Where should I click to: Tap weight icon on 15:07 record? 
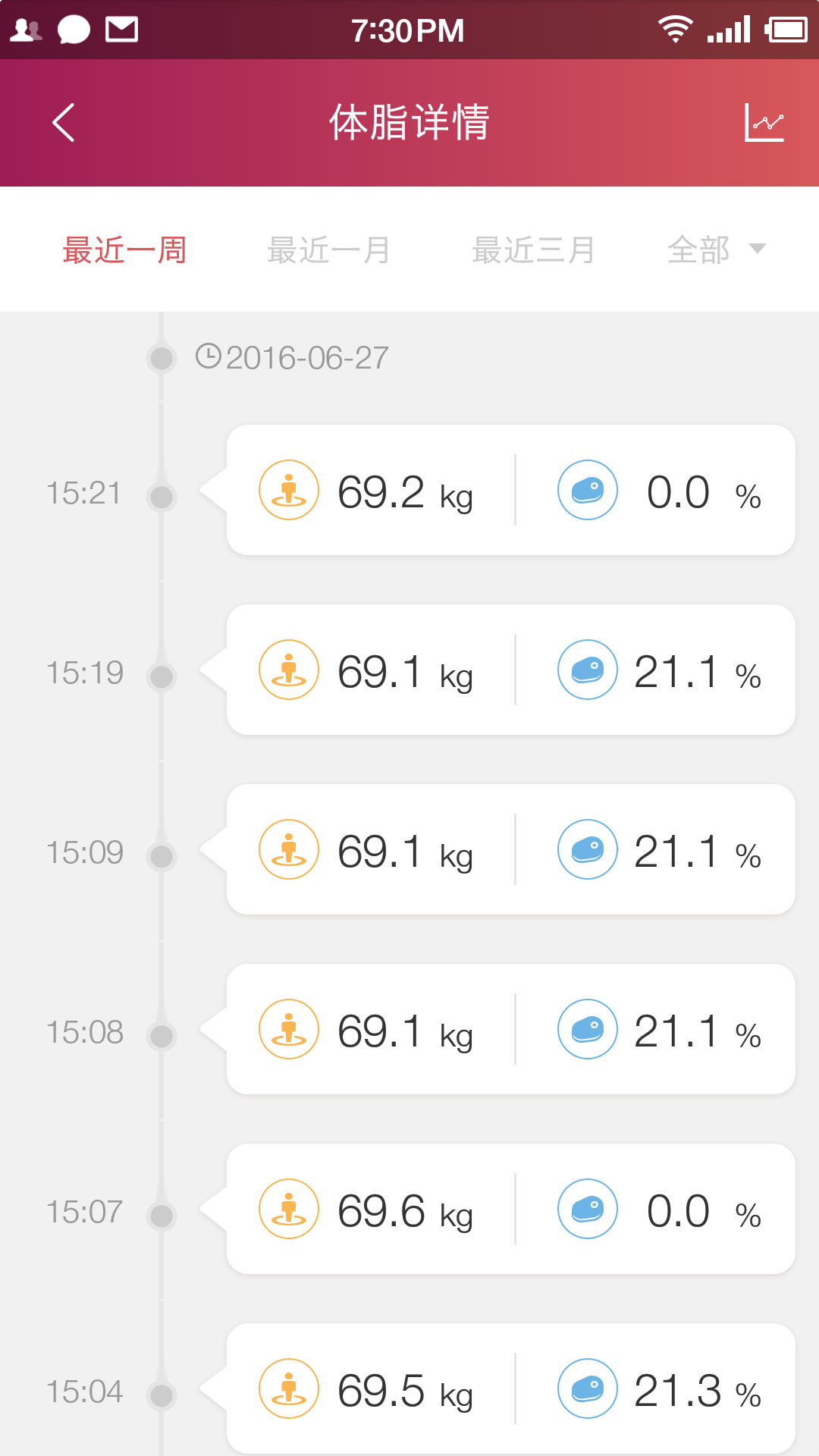288,1209
